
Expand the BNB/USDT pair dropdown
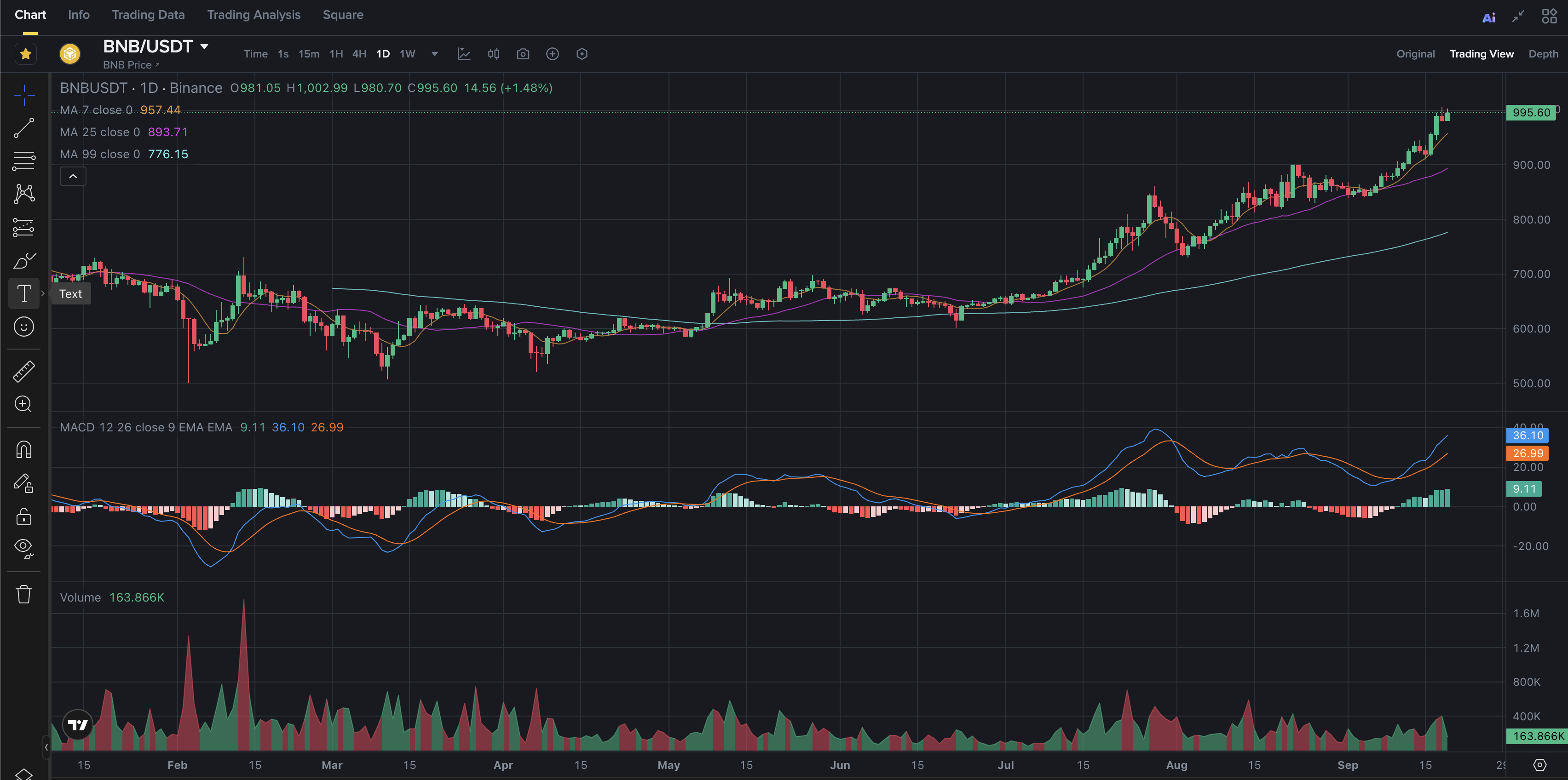pos(205,46)
